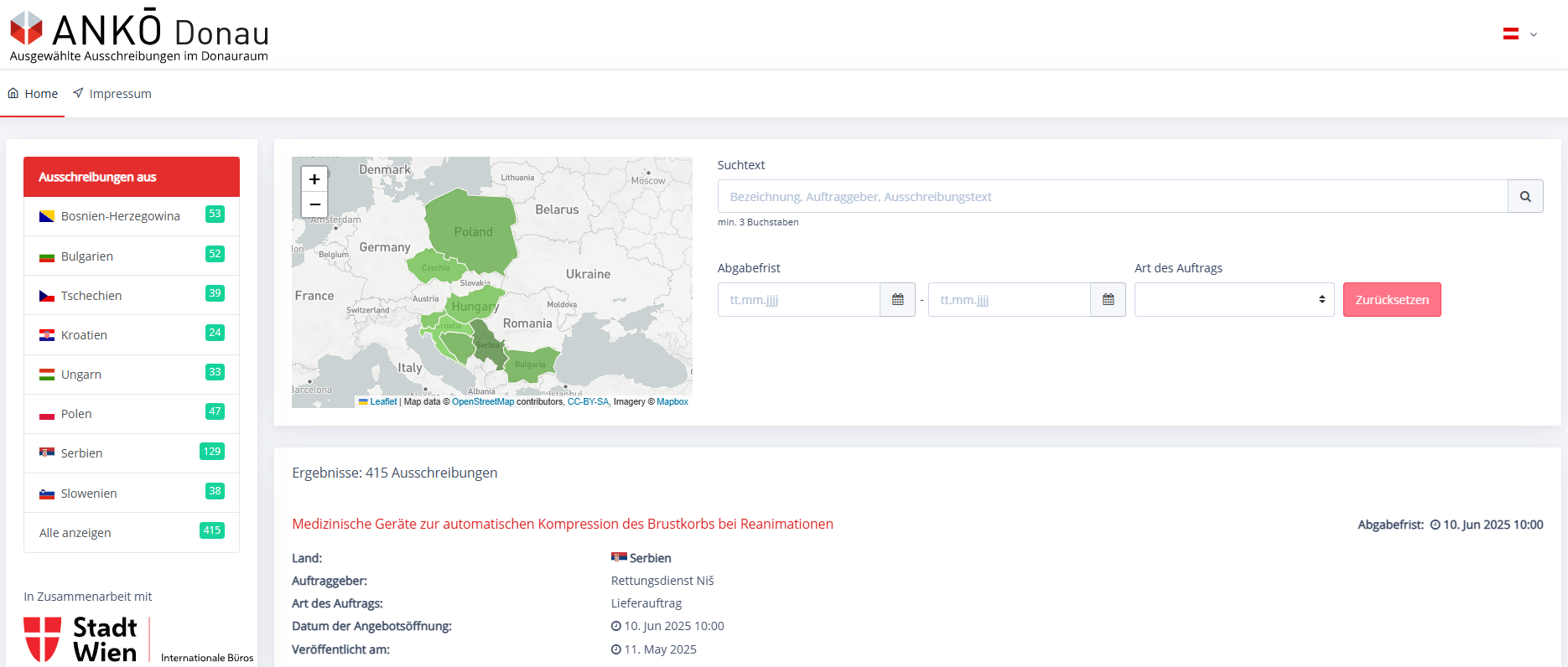Click the ANKÖ Donau logo

[139, 36]
